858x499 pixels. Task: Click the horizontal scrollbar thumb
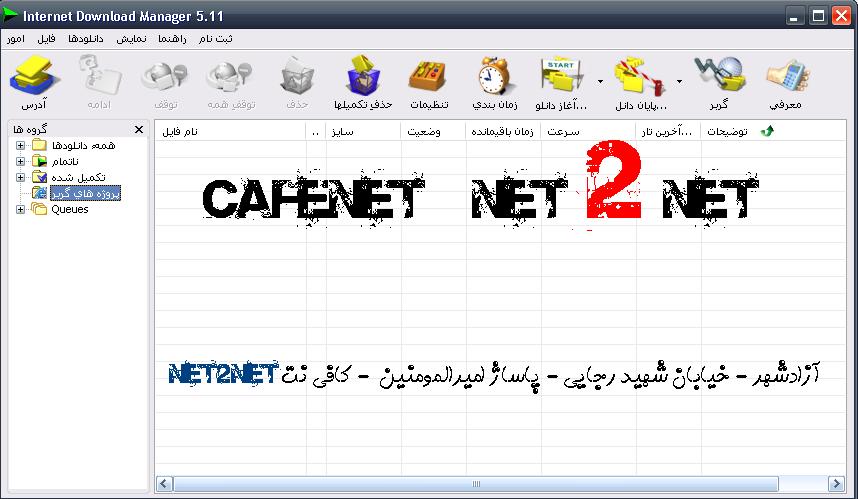point(476,484)
